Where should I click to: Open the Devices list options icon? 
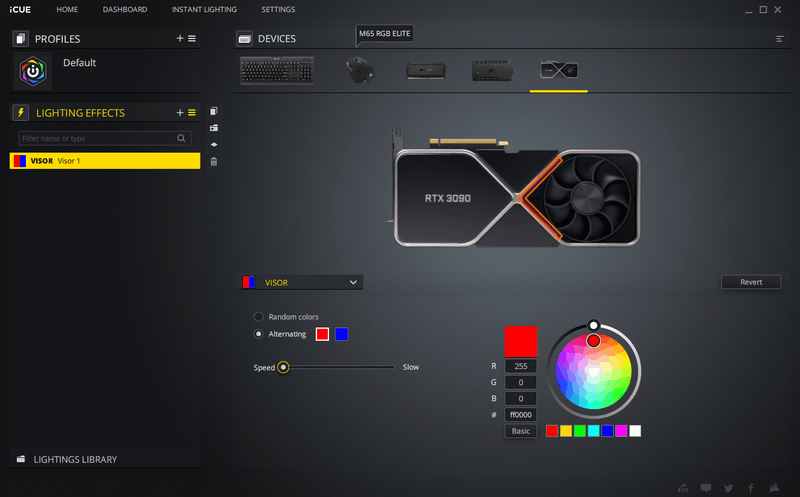pyautogui.click(x=780, y=39)
